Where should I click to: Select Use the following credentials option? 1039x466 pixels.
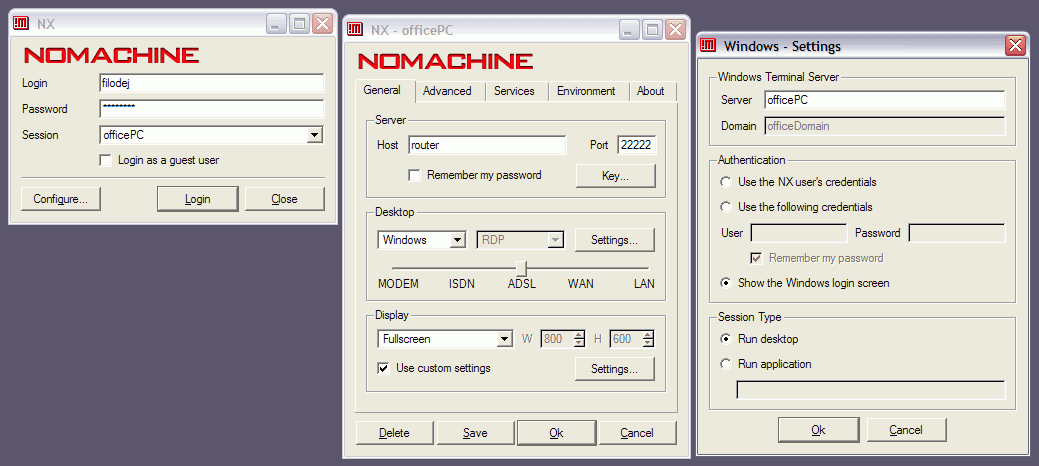[726, 207]
